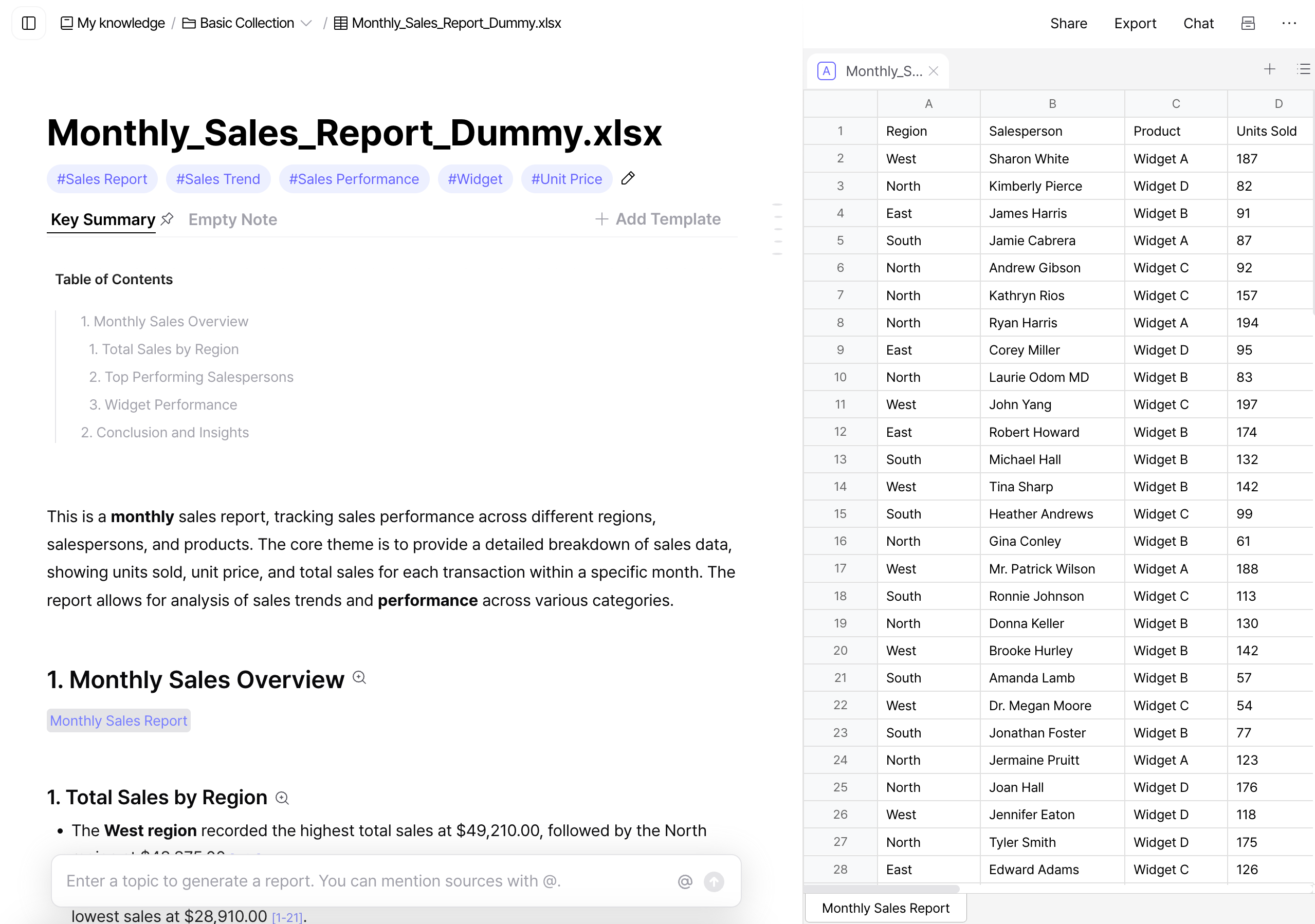Pin the Key Summary note
The width and height of the screenshot is (1315, 924).
tap(167, 219)
